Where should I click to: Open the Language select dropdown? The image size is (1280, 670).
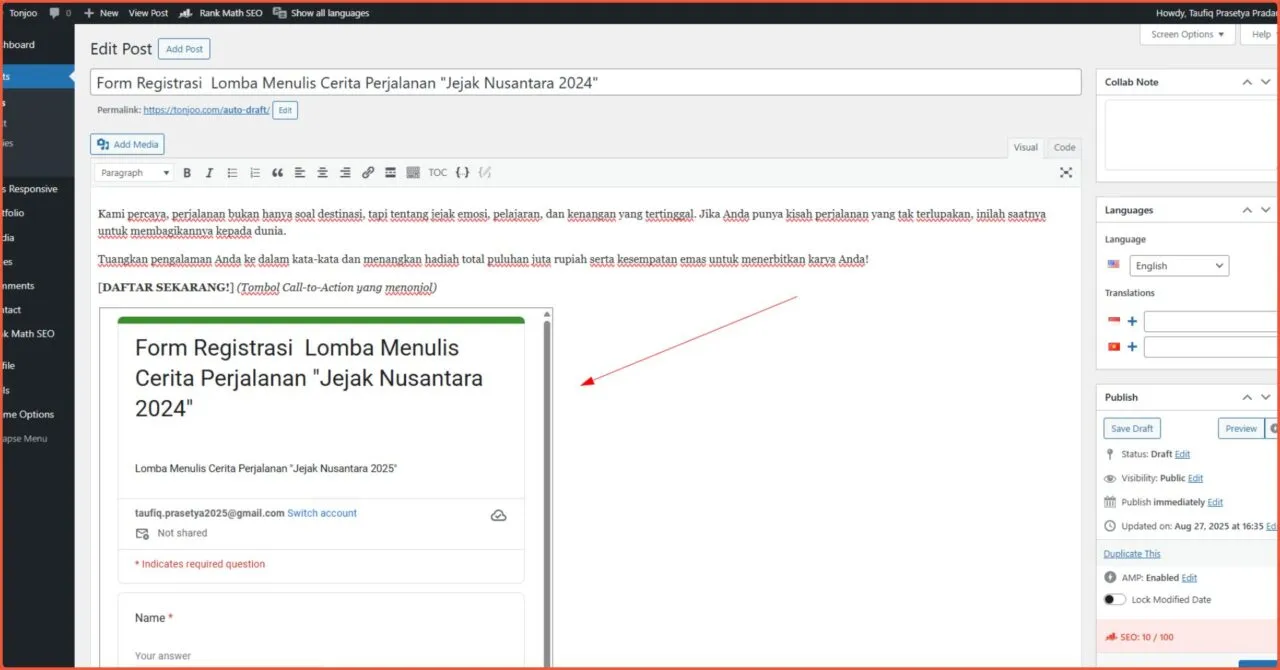(1179, 266)
